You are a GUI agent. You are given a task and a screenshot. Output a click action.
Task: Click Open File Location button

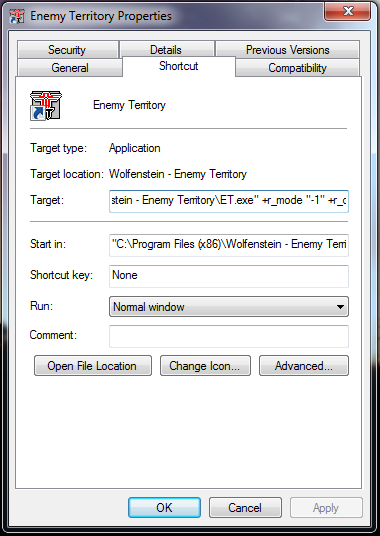pos(93,366)
